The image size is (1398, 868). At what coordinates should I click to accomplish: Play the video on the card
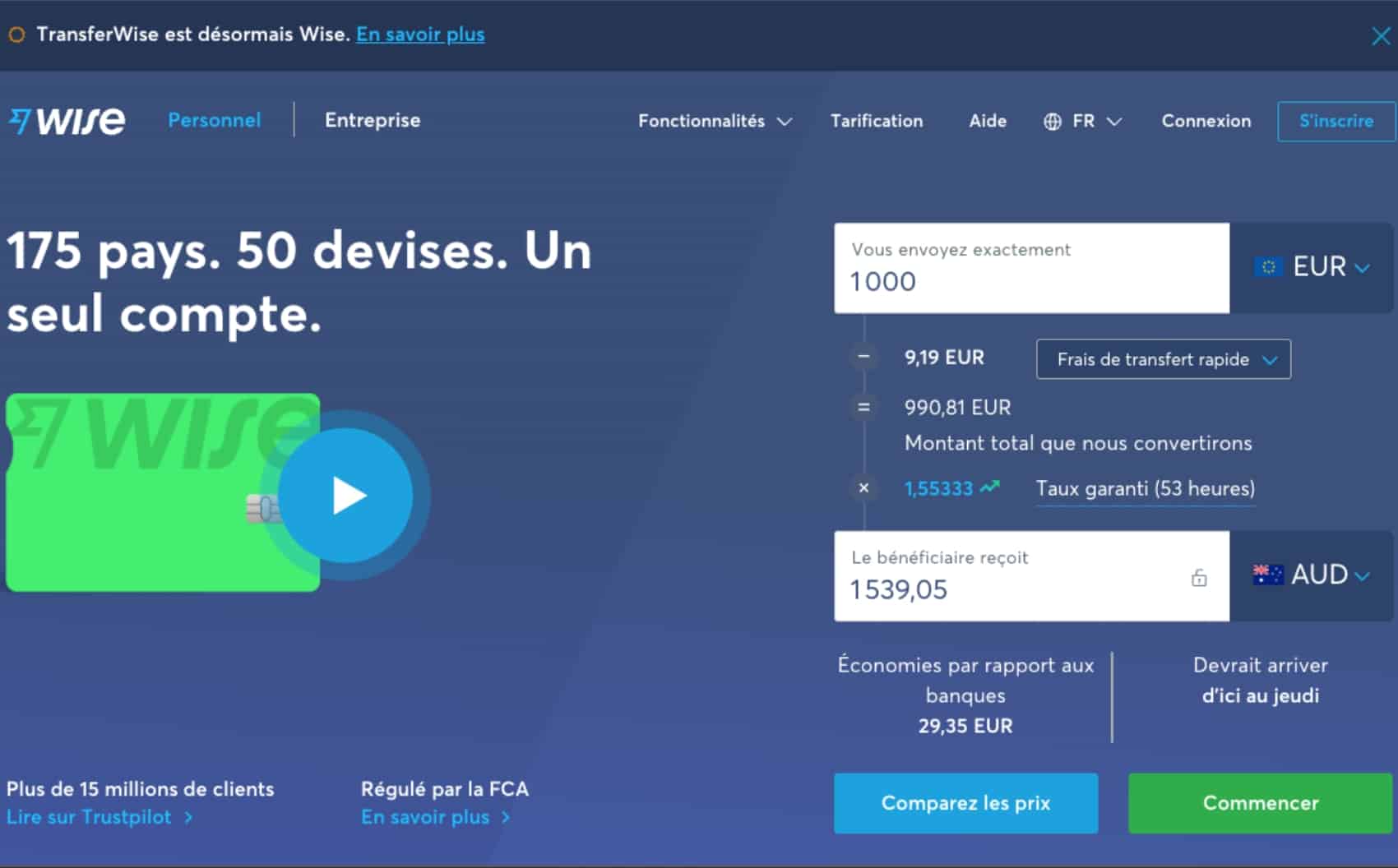pos(346,496)
